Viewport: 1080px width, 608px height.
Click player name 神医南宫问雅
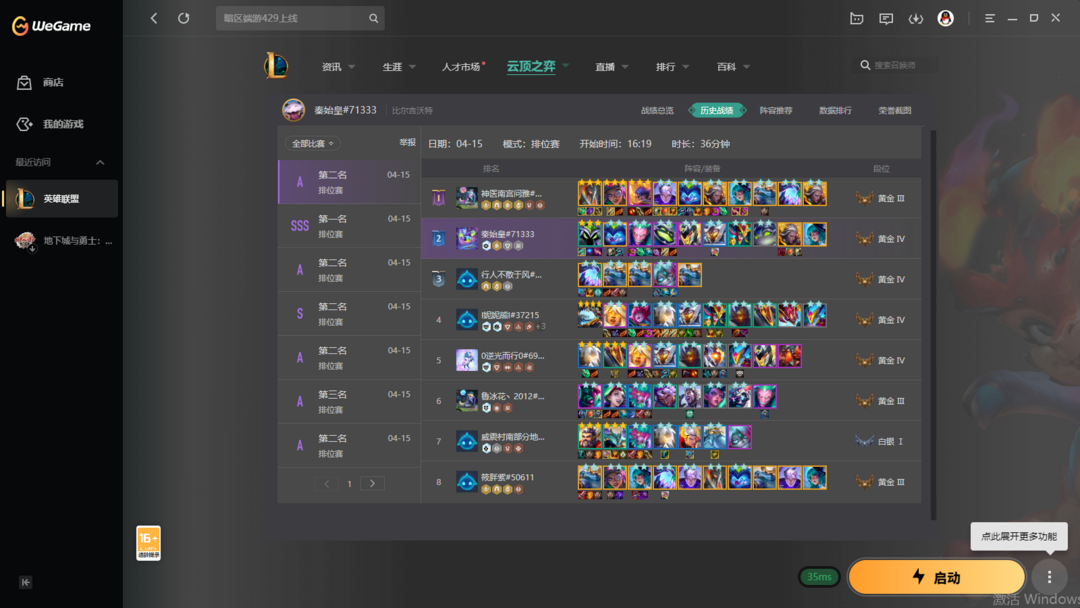511,193
